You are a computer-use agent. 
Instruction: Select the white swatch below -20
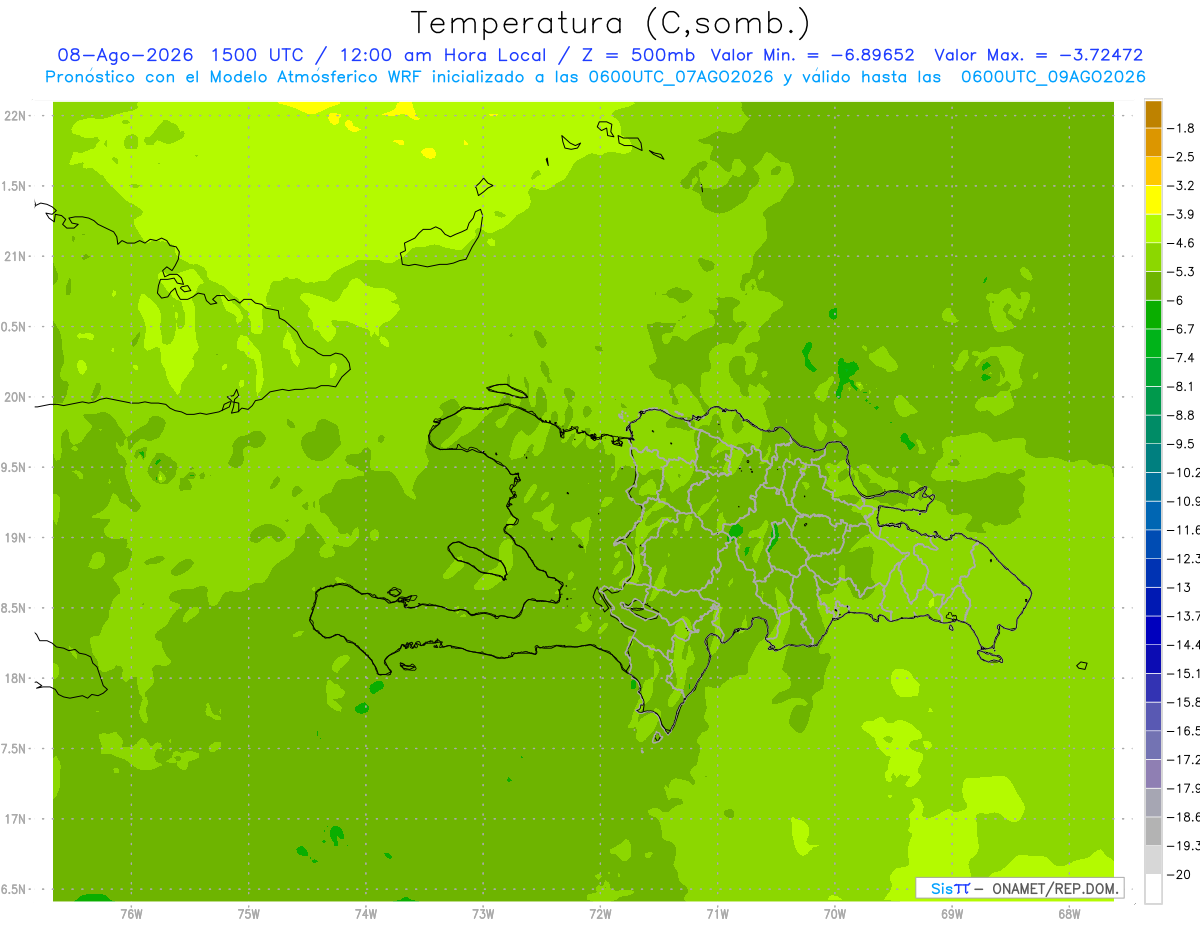pos(1153,889)
